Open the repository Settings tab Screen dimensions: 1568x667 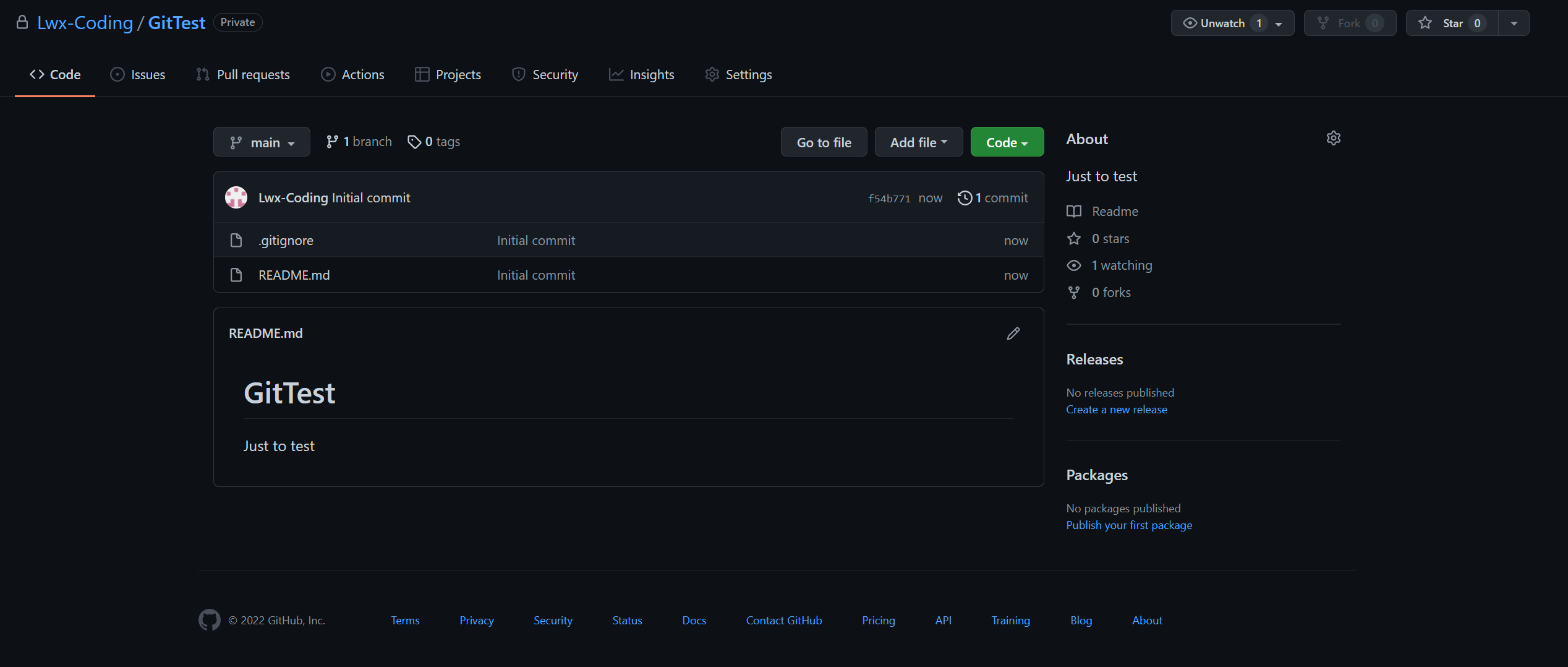(738, 74)
